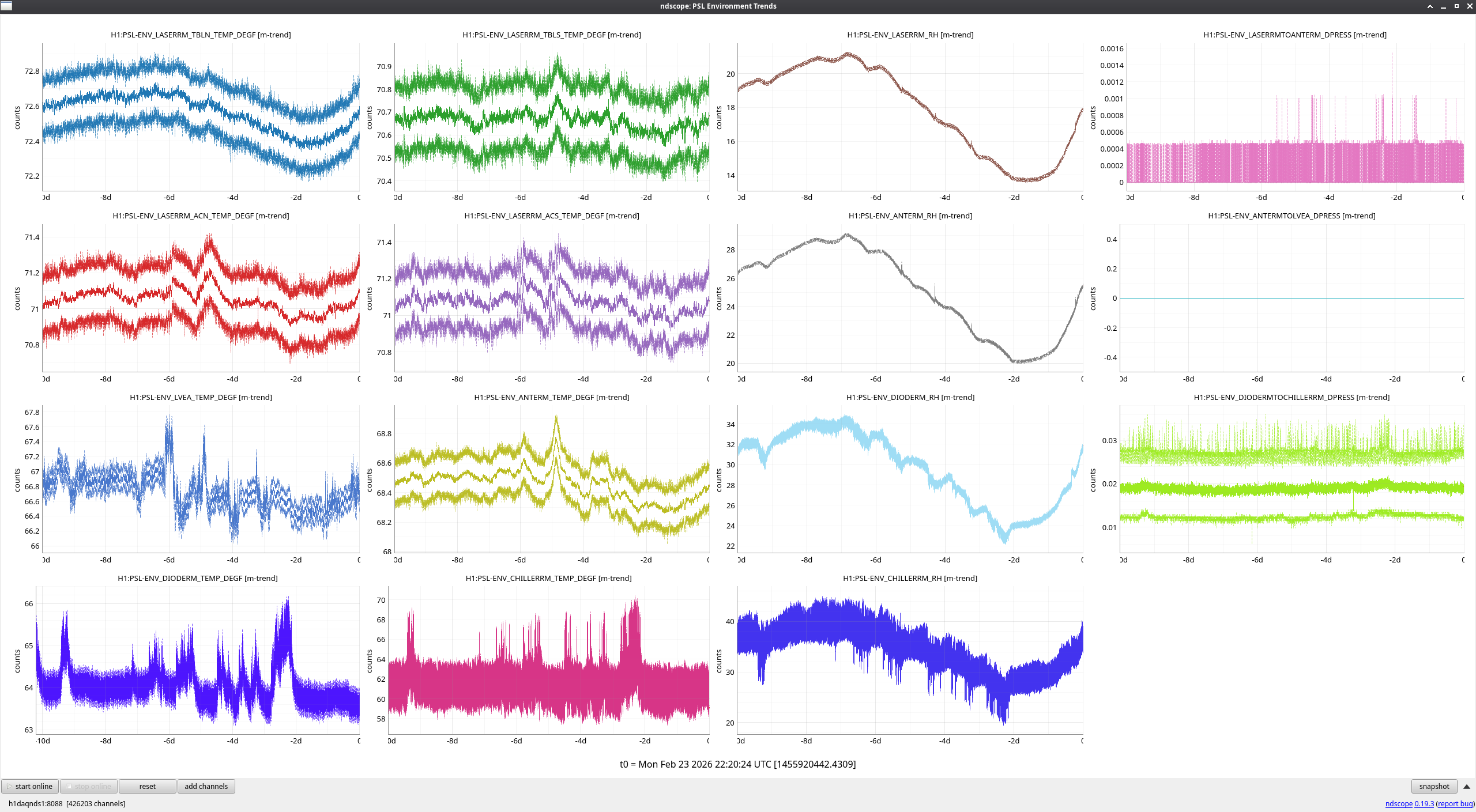Click the start online play button
Viewport: 1476px width, 812px height.
30,786
